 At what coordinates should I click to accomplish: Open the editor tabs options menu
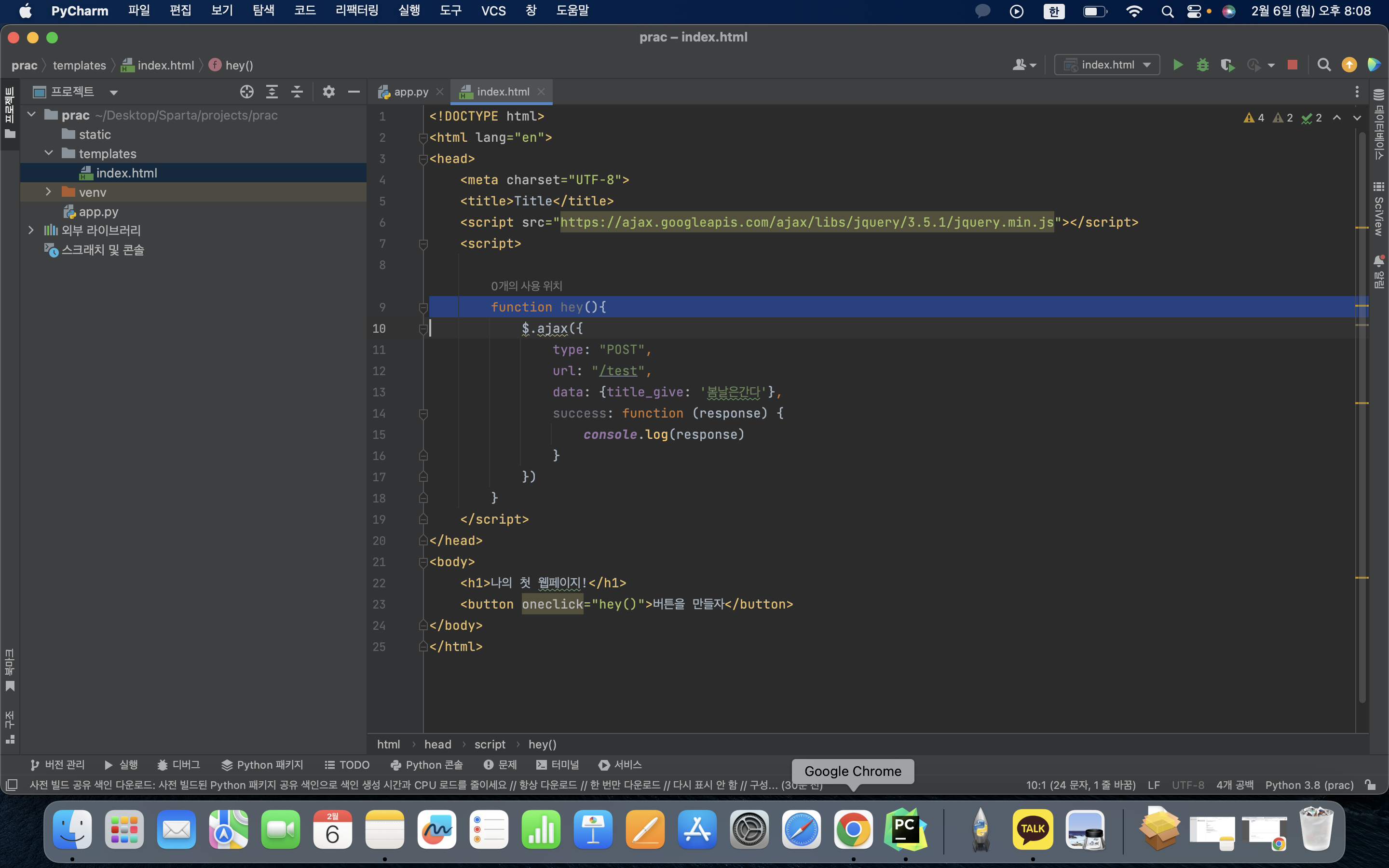coord(1357,92)
